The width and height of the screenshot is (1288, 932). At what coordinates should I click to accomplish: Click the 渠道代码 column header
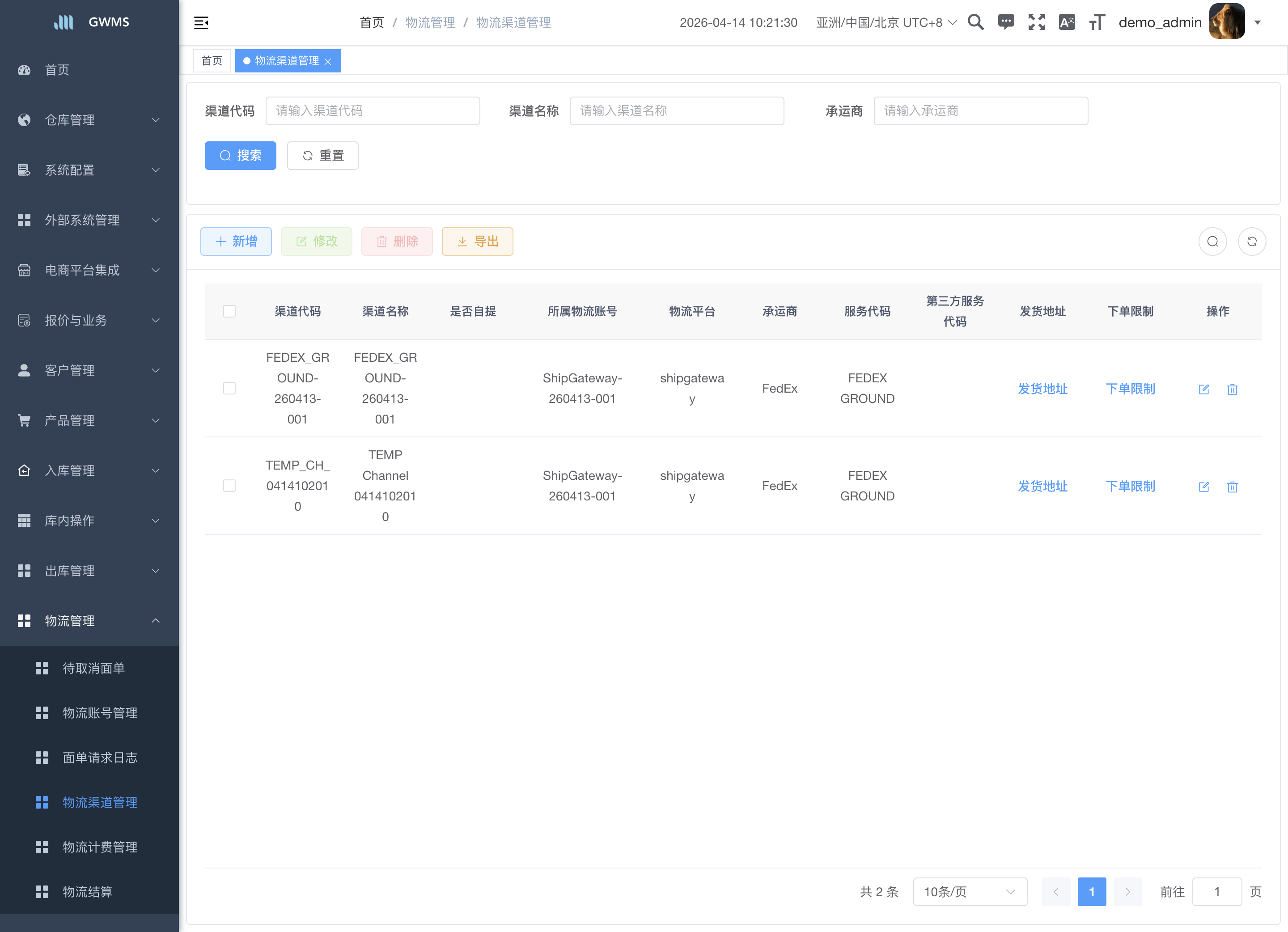[x=297, y=311]
